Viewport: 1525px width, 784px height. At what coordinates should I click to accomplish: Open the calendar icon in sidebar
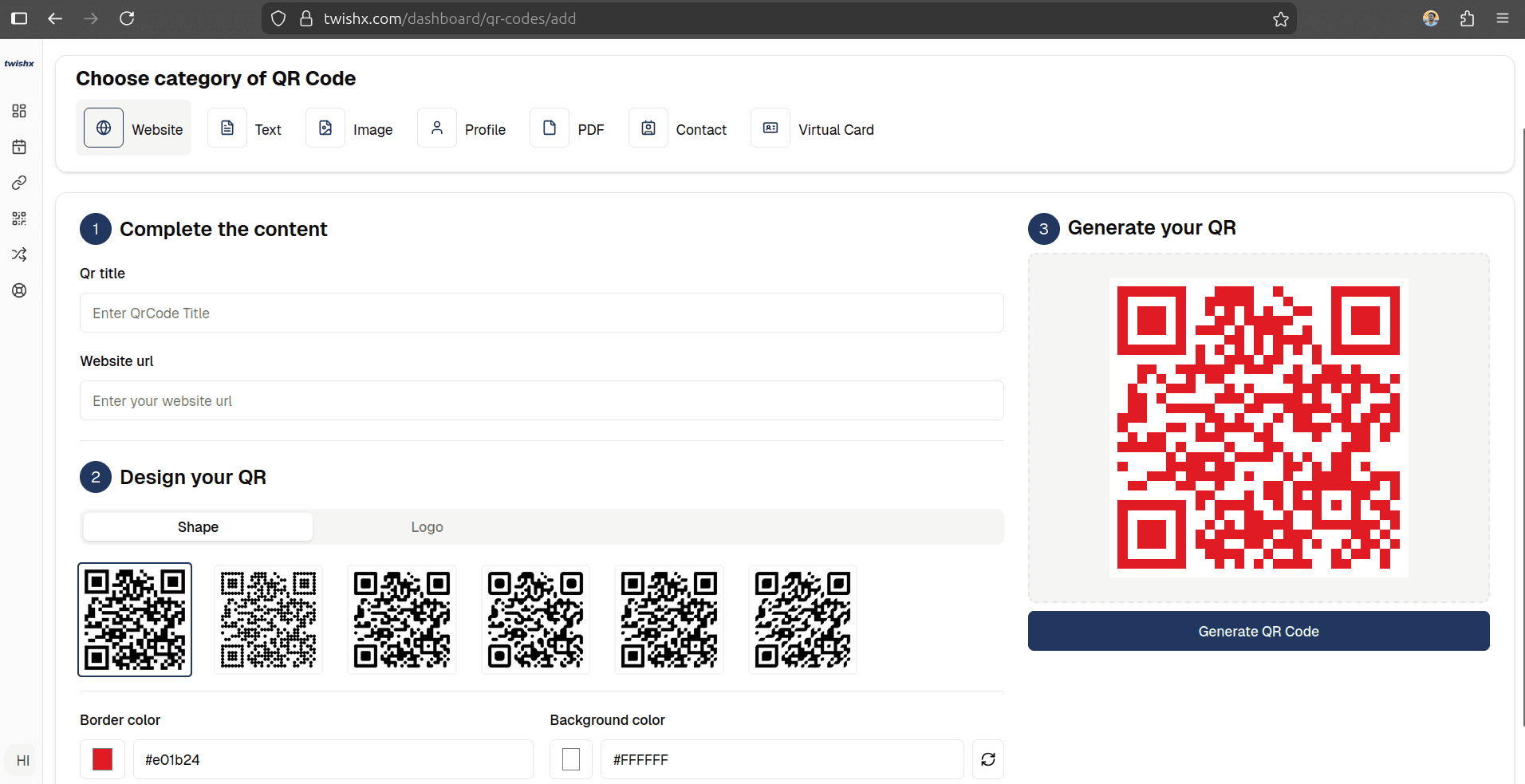click(19, 147)
